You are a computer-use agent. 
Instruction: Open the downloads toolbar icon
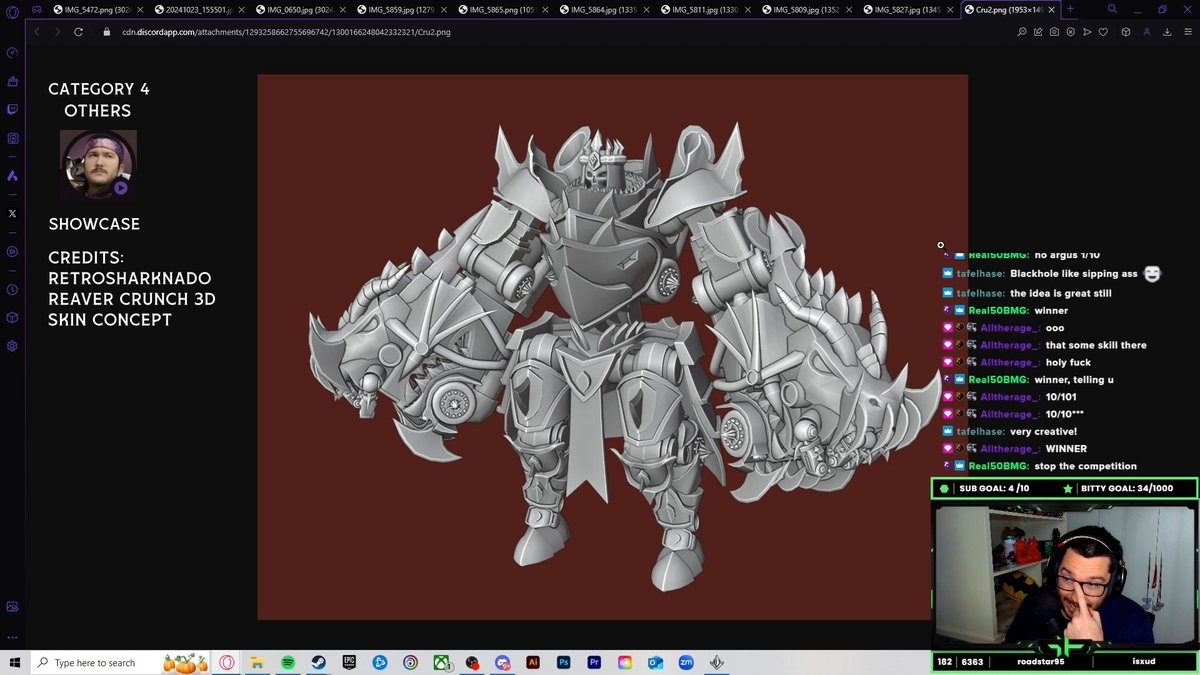pyautogui.click(x=1167, y=31)
